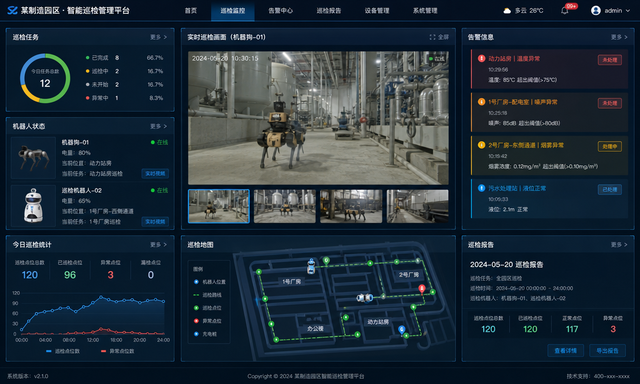Screen dimensions: 640x384
Task: Click the 办公楼 label on map
Action: click(x=315, y=329)
